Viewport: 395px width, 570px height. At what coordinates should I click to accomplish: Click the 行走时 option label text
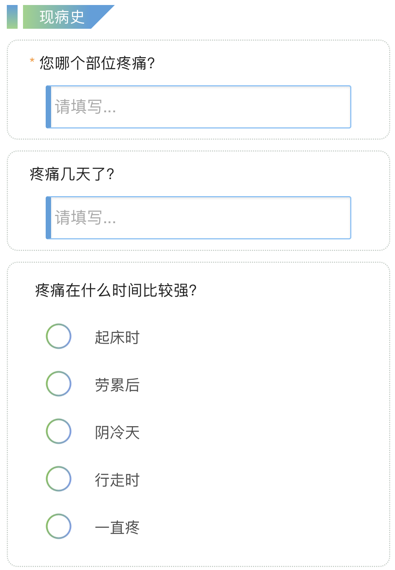(x=117, y=480)
